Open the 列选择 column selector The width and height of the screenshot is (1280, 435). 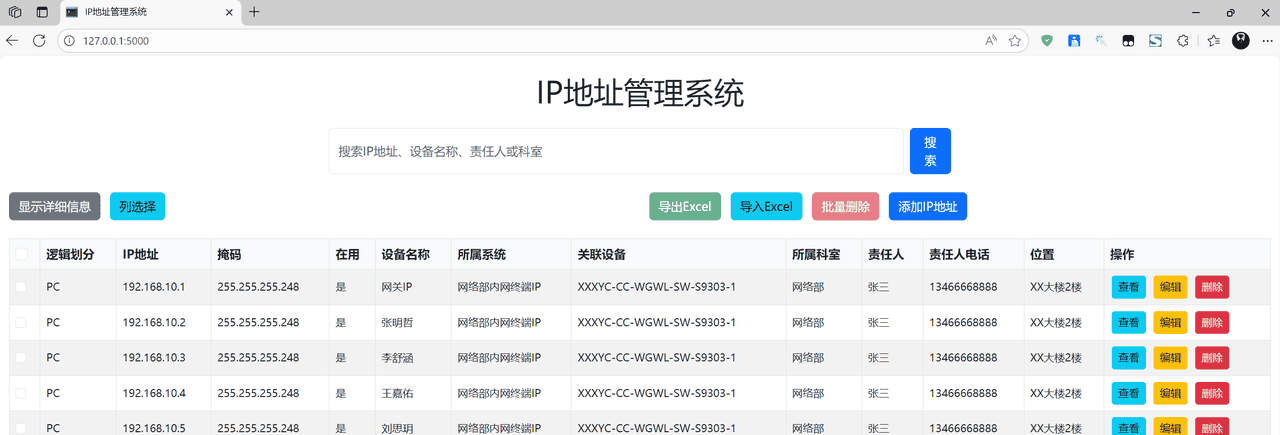pos(137,207)
